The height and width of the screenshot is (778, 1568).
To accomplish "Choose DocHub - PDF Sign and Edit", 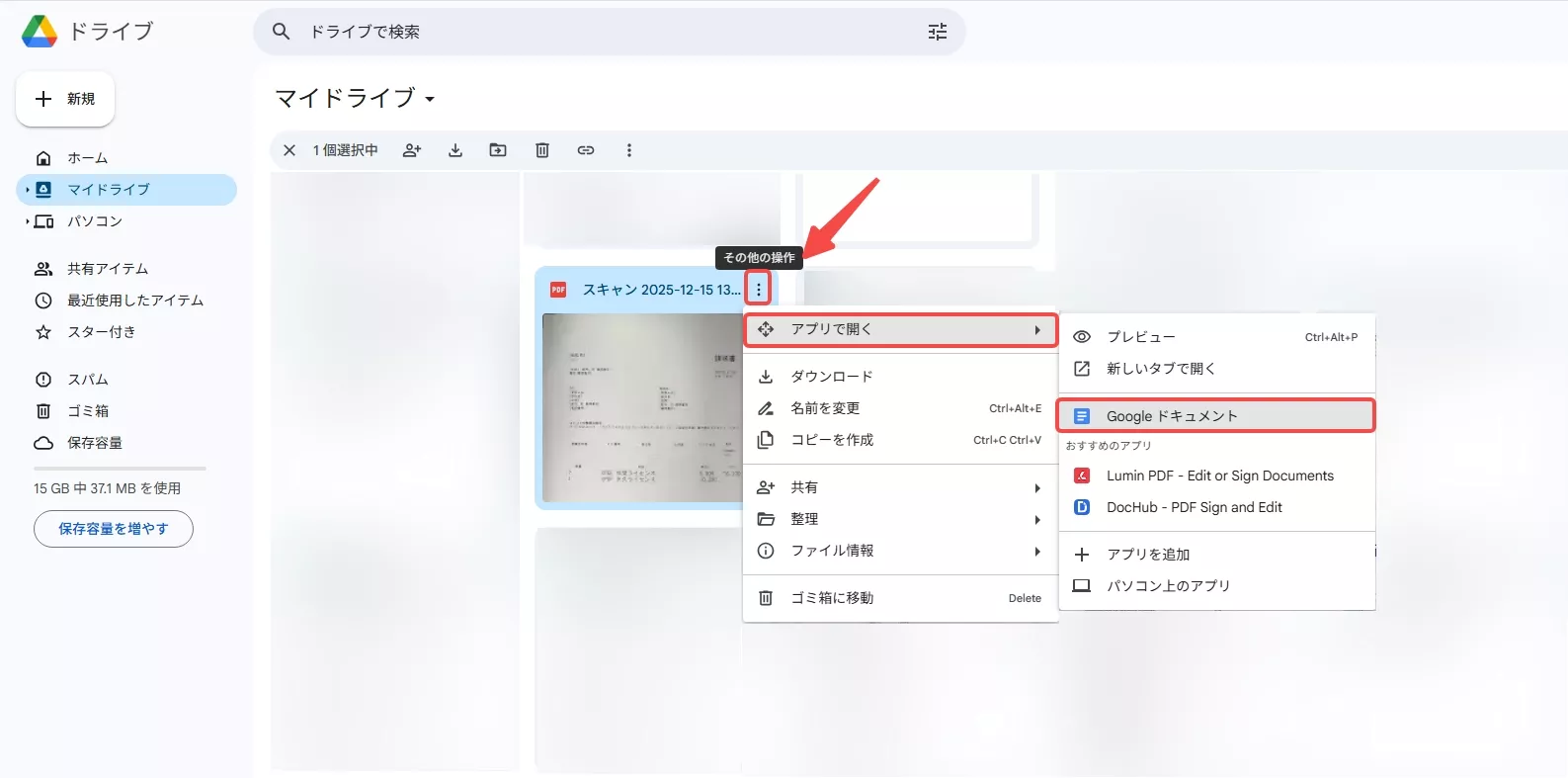I will [1217, 507].
